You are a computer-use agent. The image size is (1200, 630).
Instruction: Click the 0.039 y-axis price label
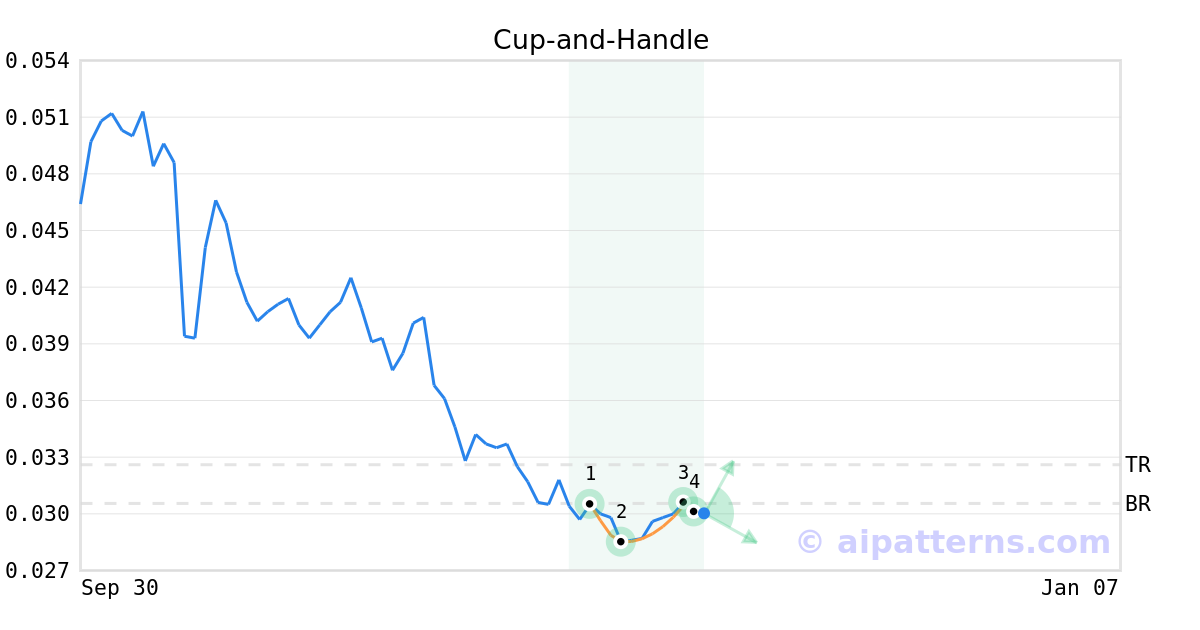coord(37,344)
